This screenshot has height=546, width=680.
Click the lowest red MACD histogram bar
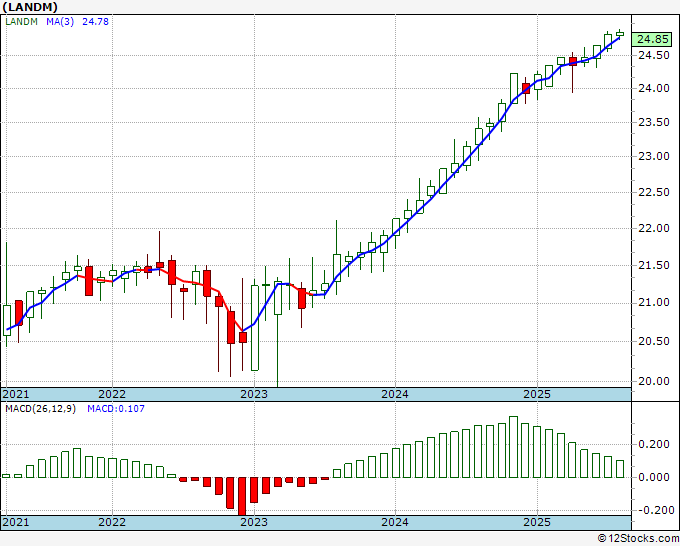click(x=242, y=496)
